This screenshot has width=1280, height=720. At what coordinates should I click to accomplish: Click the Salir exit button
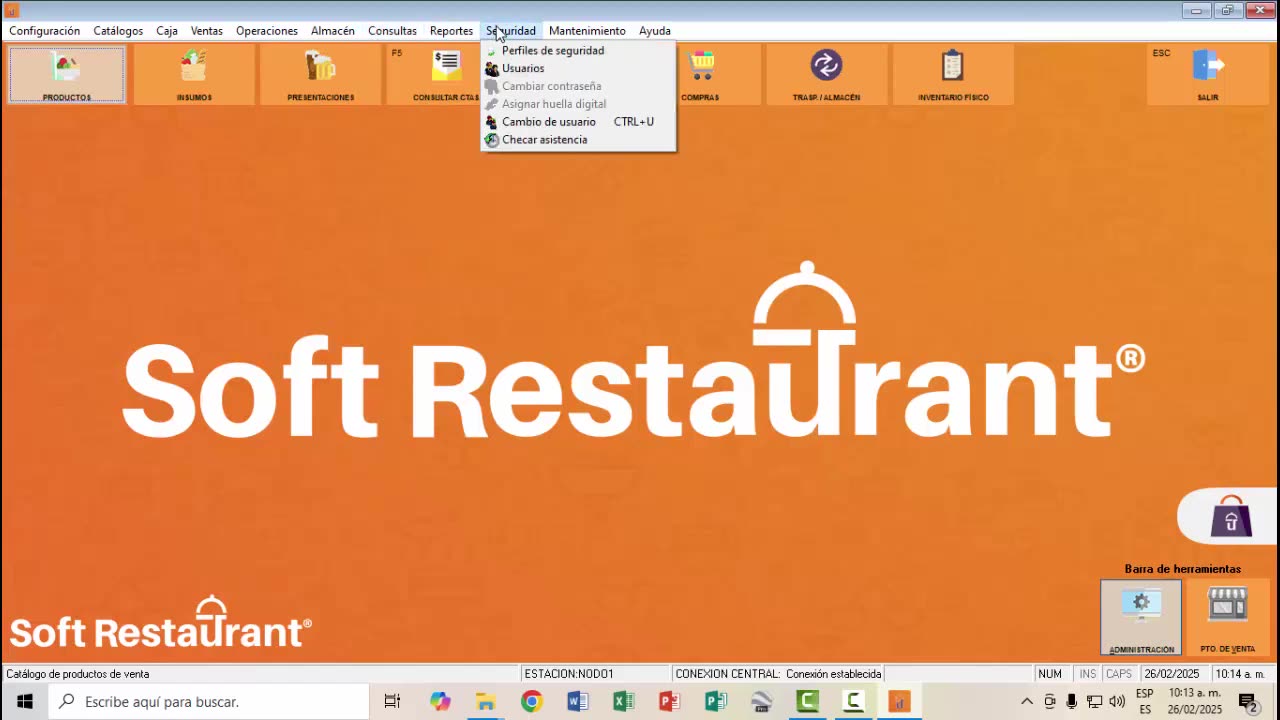coord(1207,75)
